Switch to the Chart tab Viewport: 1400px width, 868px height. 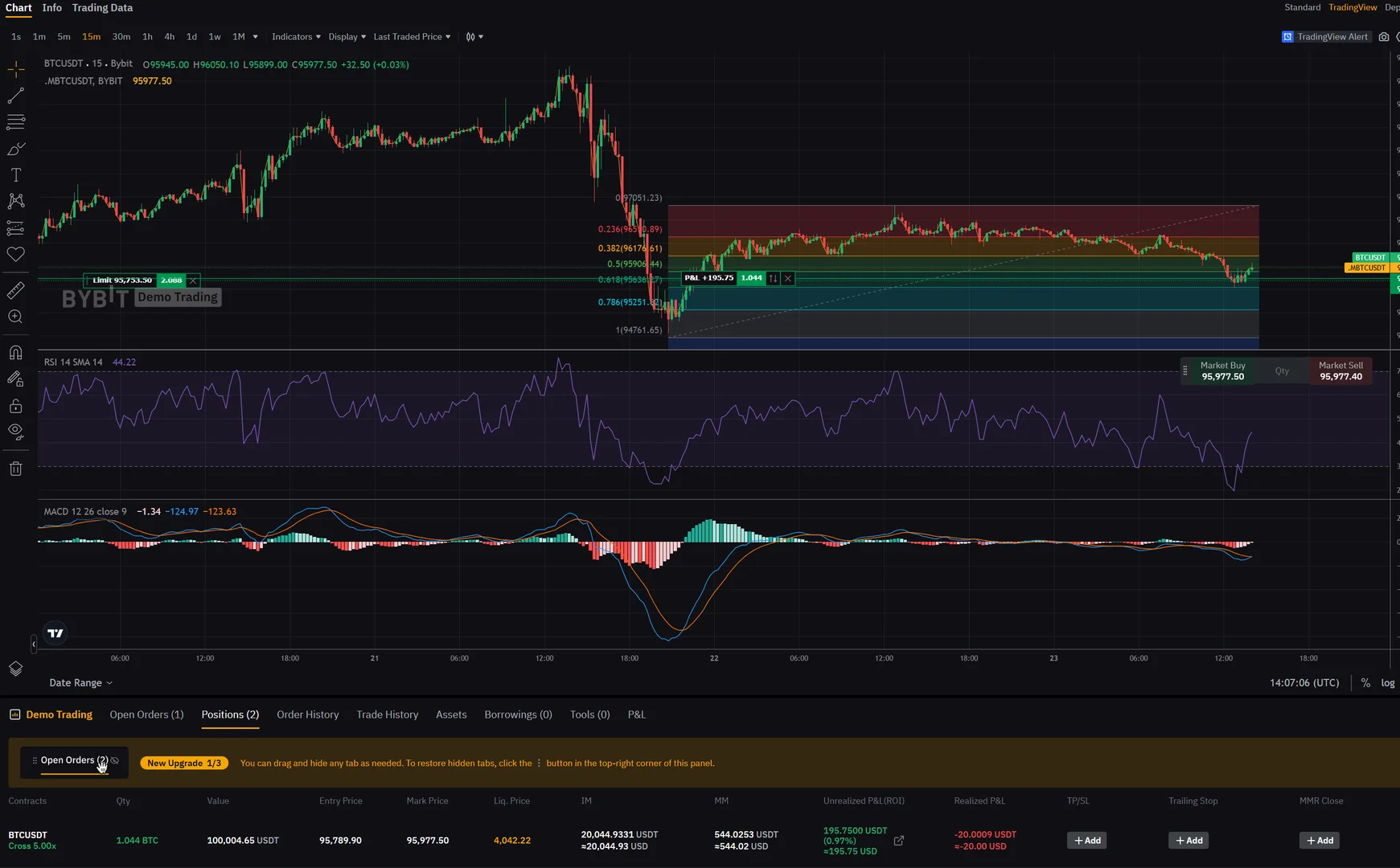18,8
